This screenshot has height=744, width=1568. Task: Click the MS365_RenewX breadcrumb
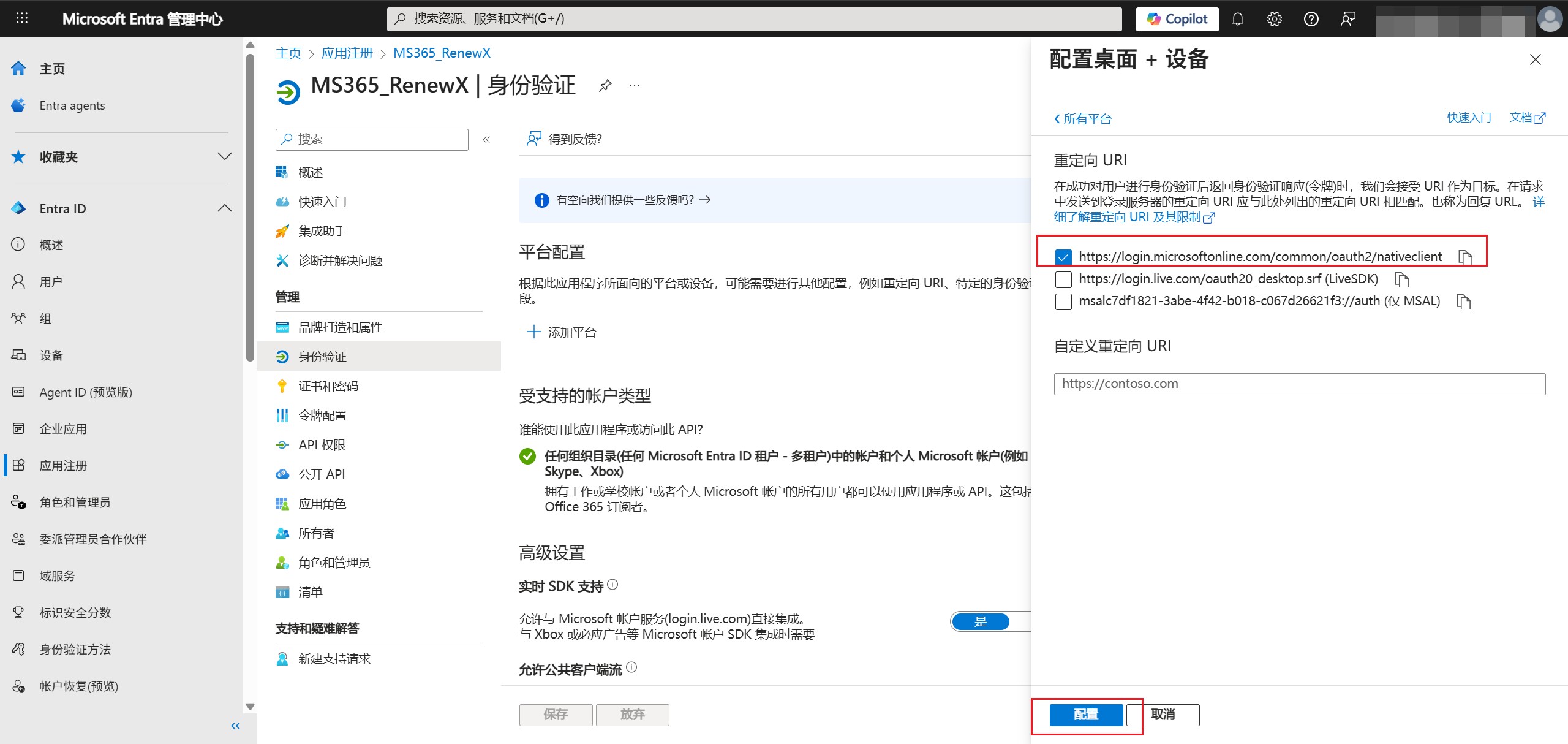point(442,53)
